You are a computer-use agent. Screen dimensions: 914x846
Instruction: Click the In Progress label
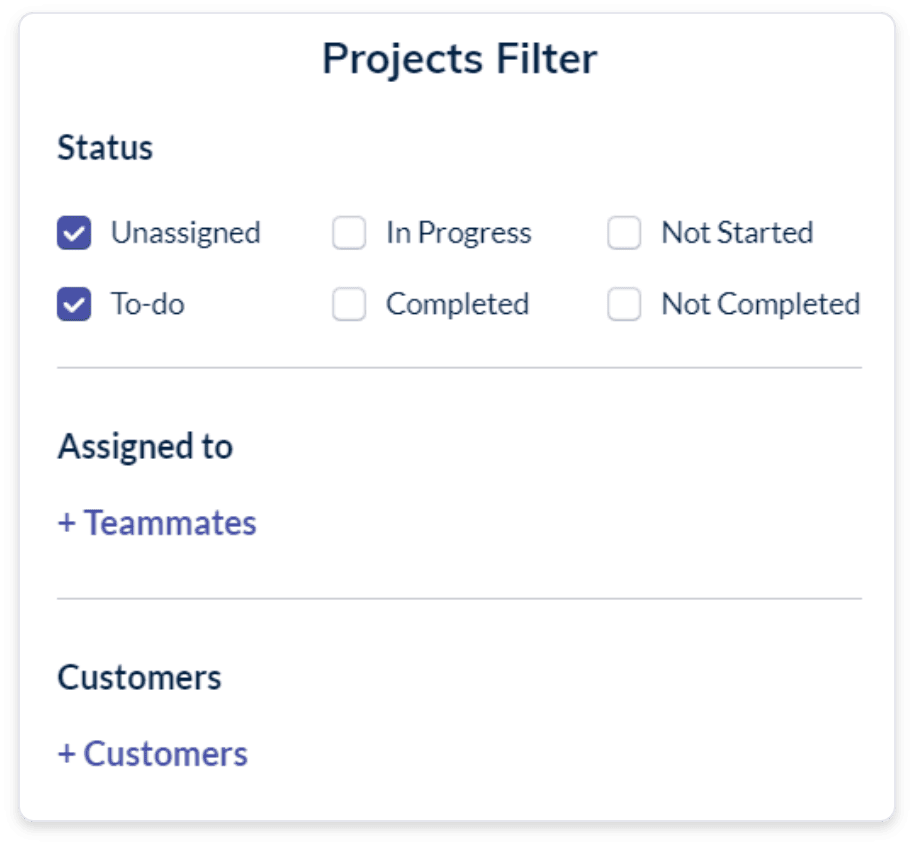(x=456, y=232)
